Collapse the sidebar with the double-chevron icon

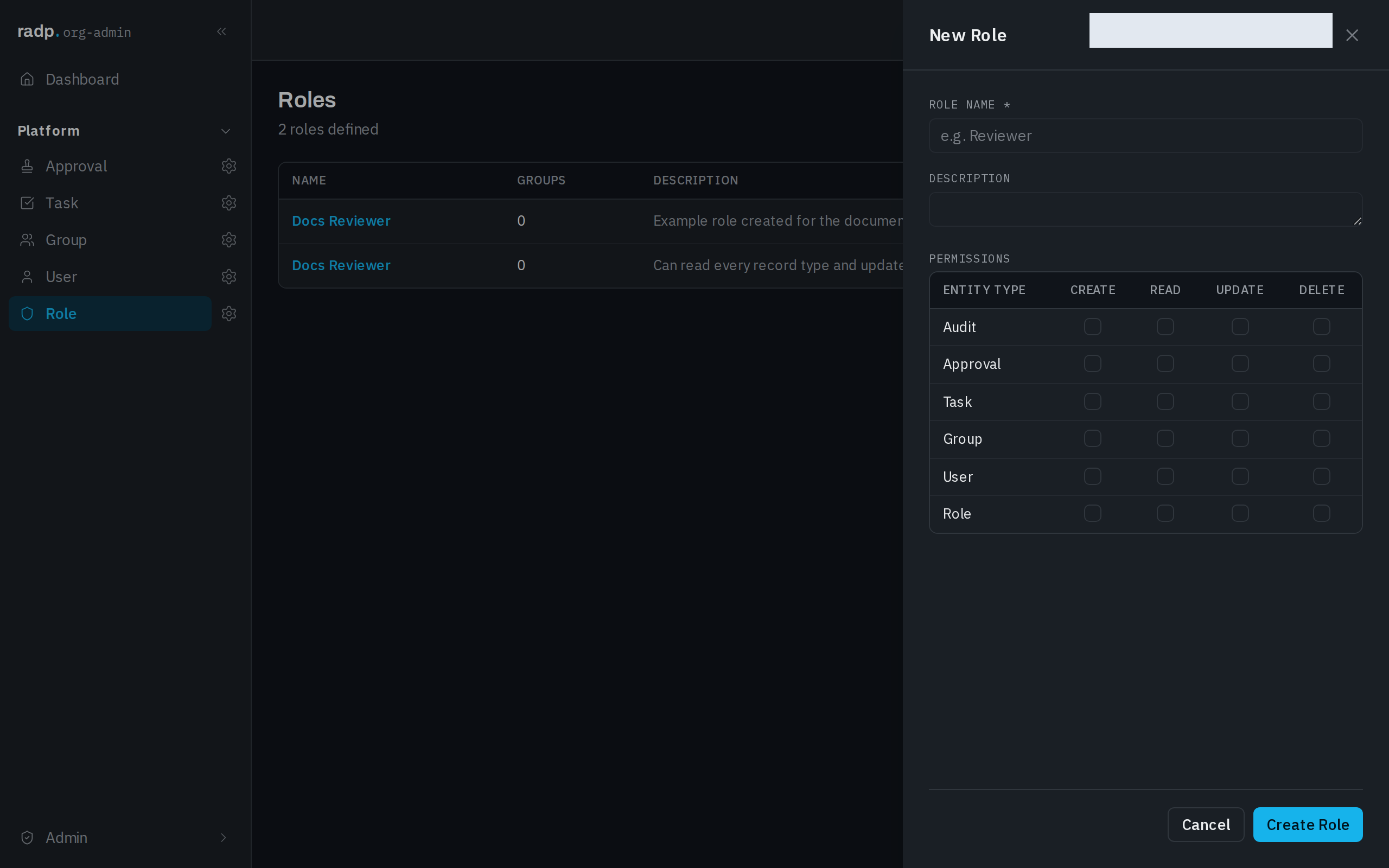pyautogui.click(x=221, y=31)
